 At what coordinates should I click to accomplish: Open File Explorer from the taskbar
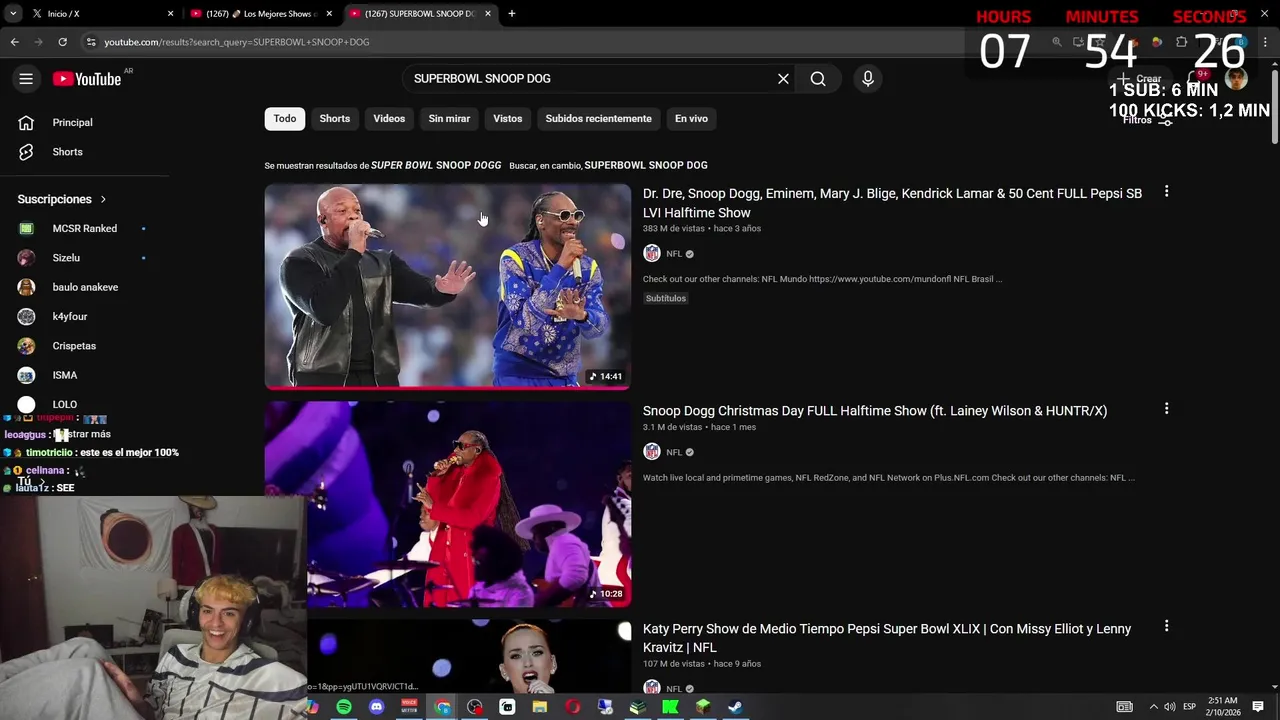click(x=540, y=707)
